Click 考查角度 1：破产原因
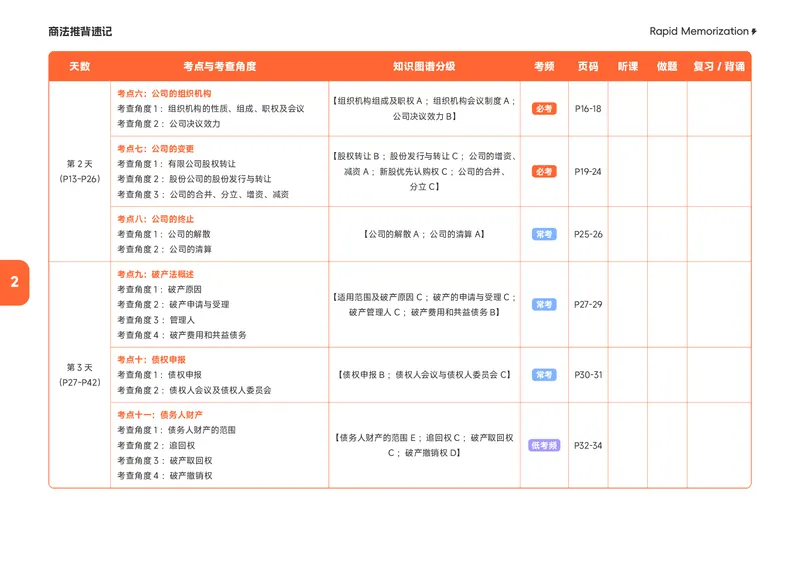This screenshot has height=566, width=800. [159, 289]
